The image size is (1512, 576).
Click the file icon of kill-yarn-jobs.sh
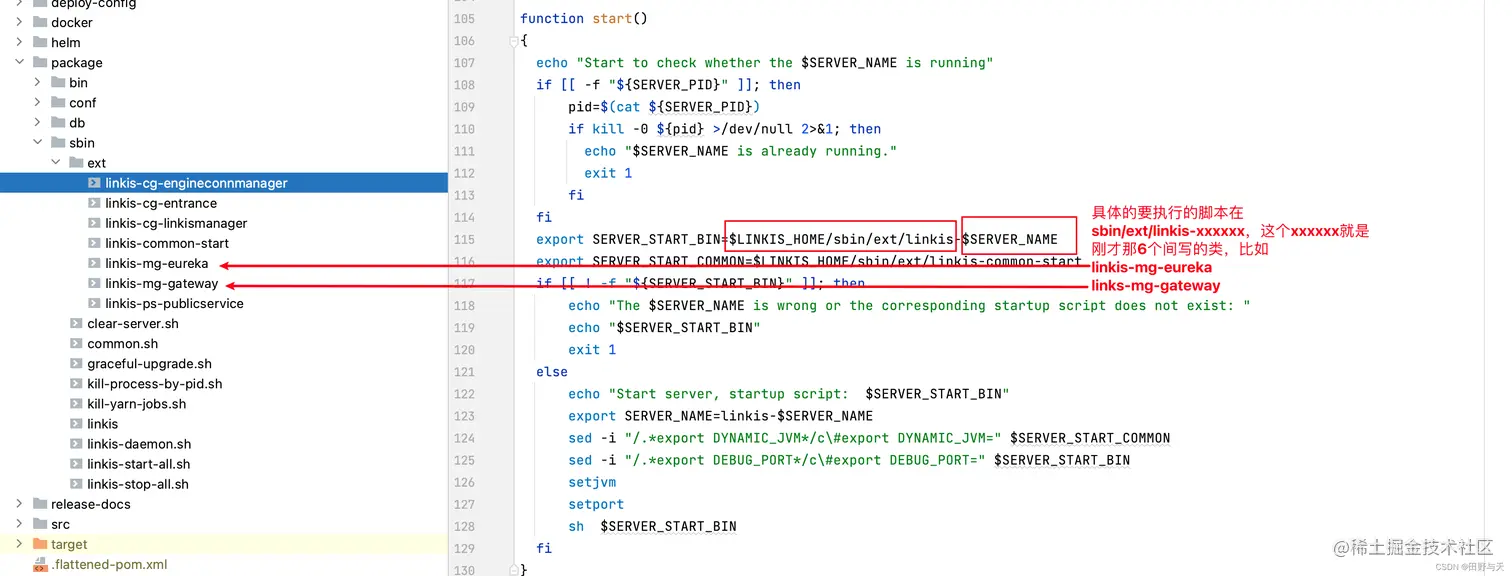(76, 404)
